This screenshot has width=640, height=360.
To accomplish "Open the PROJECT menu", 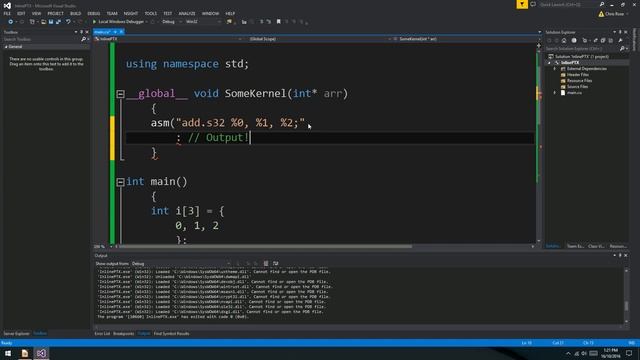I will 56,13.
